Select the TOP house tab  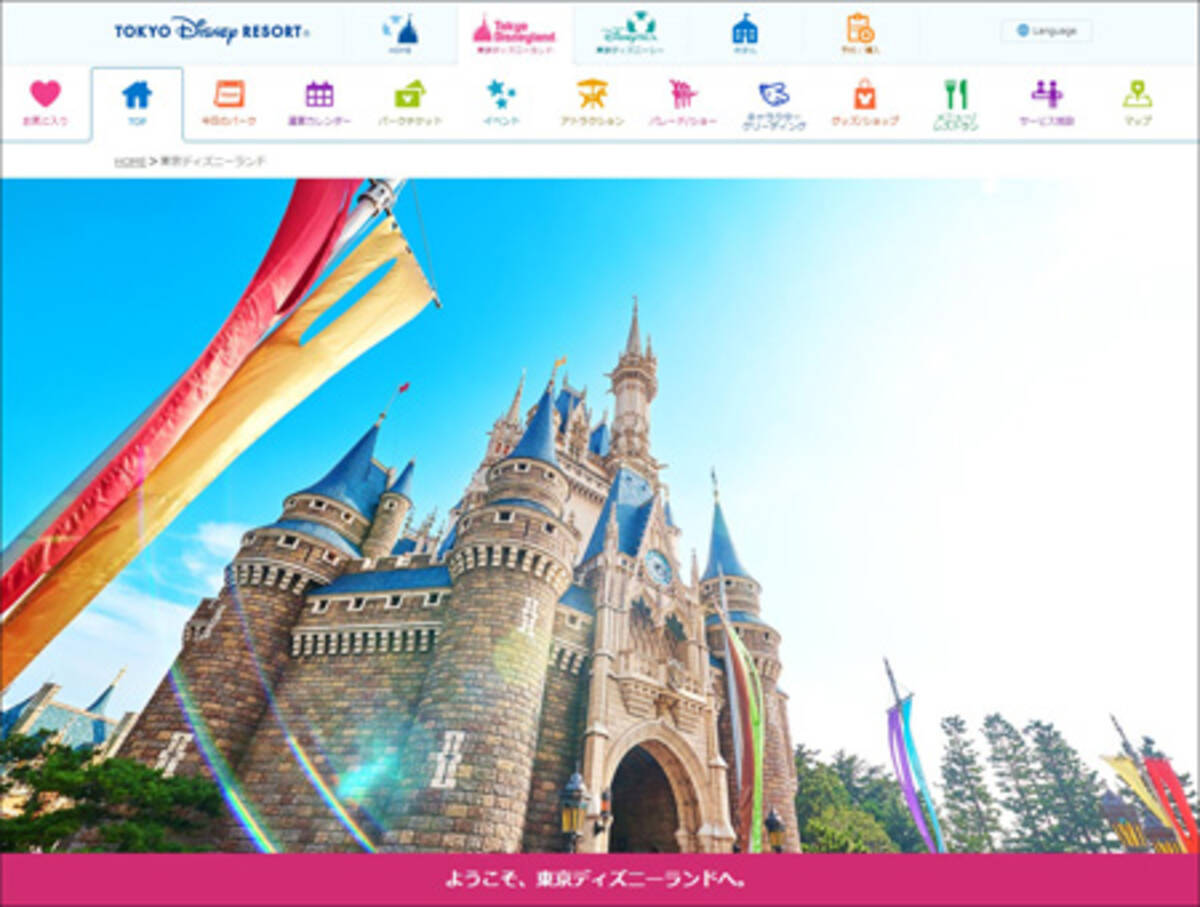[137, 103]
